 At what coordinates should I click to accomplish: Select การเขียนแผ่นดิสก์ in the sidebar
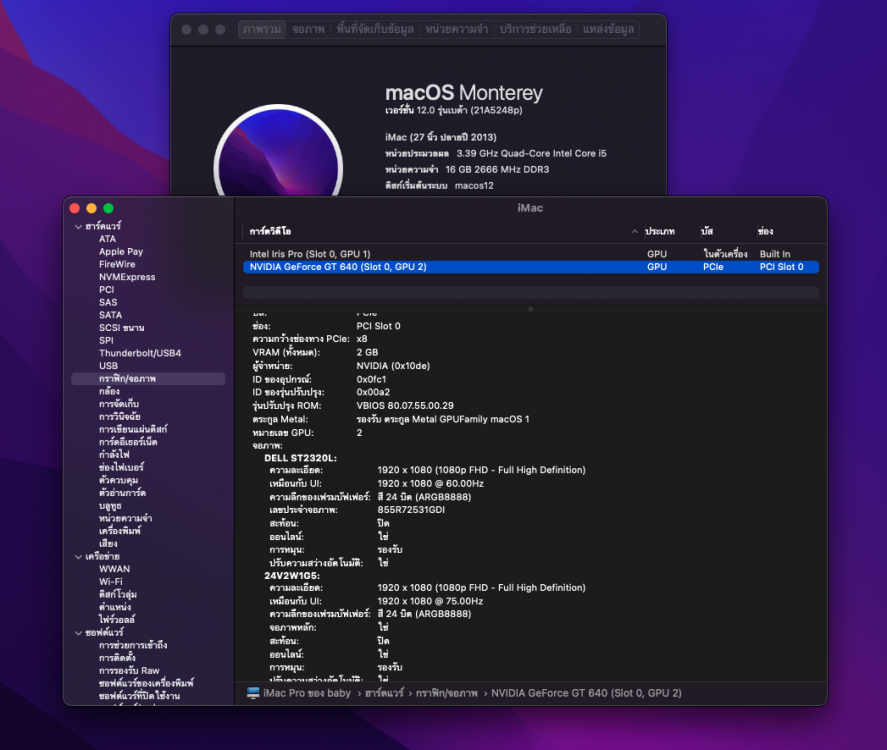pyautogui.click(x=133, y=429)
